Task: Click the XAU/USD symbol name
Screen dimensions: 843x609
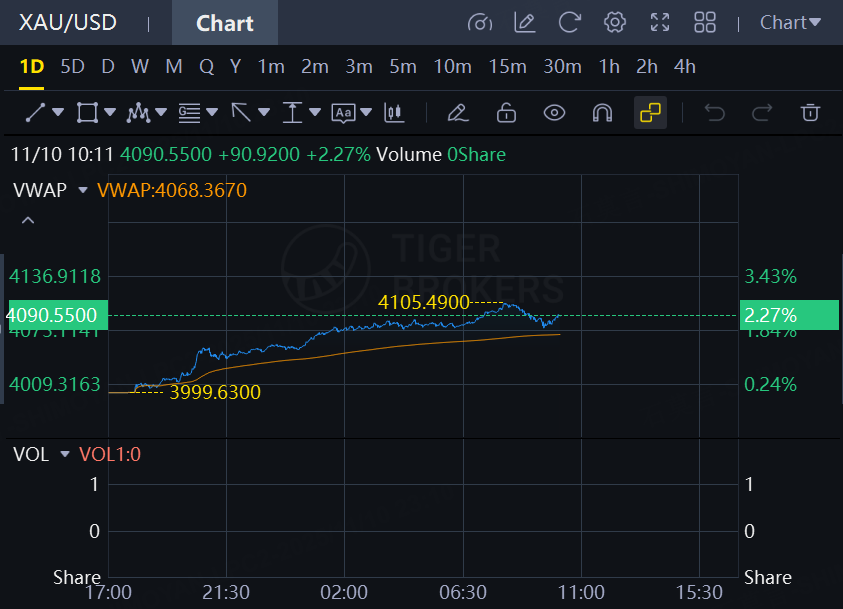Action: pos(67,22)
